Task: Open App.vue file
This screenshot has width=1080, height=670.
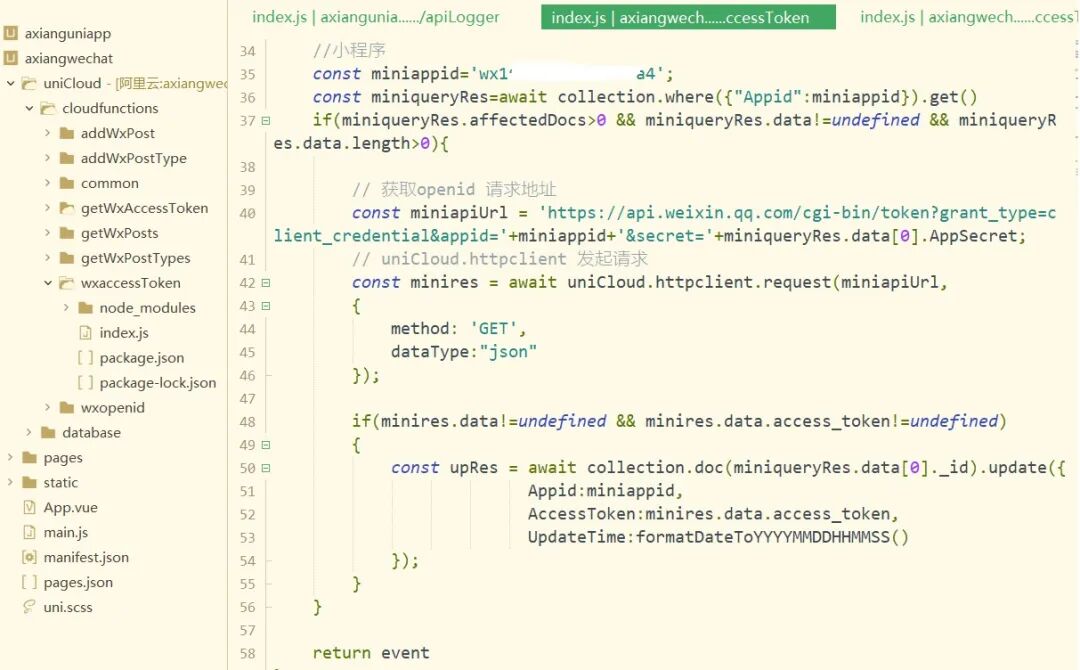Action: click(70, 507)
